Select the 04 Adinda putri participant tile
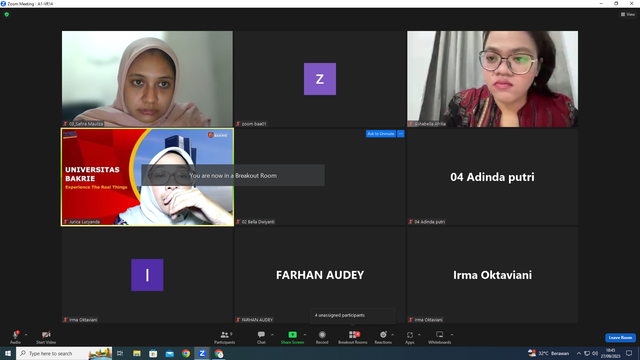 [492, 177]
